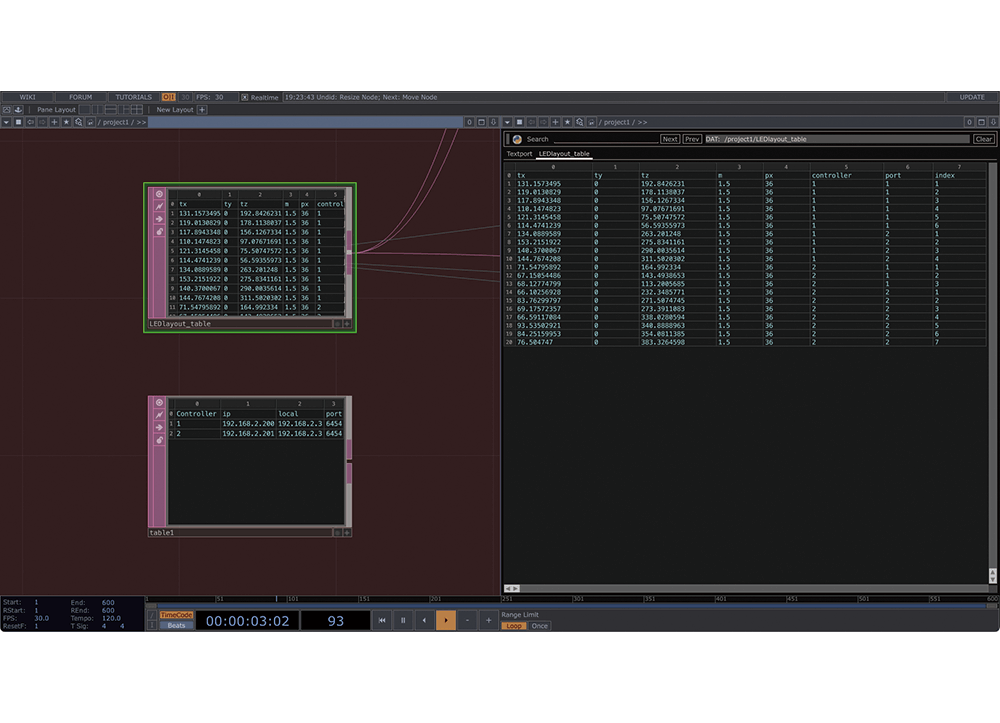Open the left pane type dropdown arrow
This screenshot has width=1000, height=723.
coord(6,122)
